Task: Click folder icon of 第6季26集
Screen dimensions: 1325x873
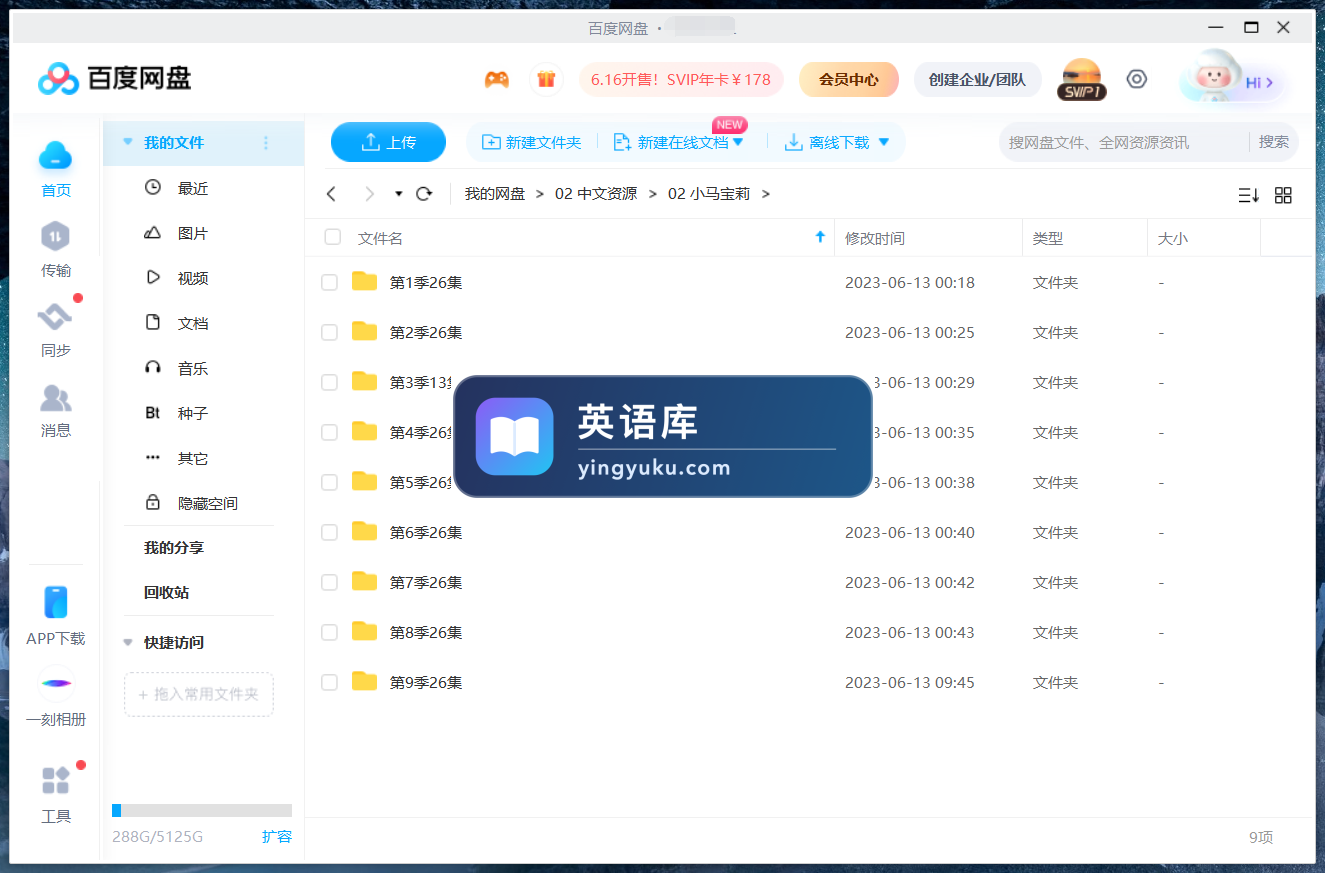Action: coord(365,532)
